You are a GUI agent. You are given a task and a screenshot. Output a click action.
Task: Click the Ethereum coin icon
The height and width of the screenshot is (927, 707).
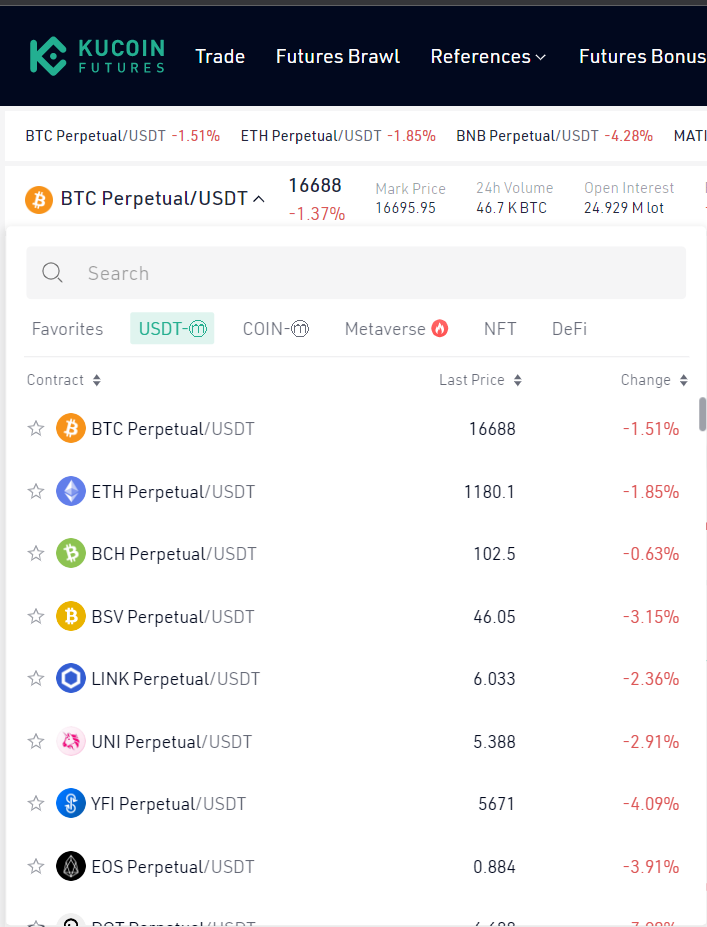71,491
